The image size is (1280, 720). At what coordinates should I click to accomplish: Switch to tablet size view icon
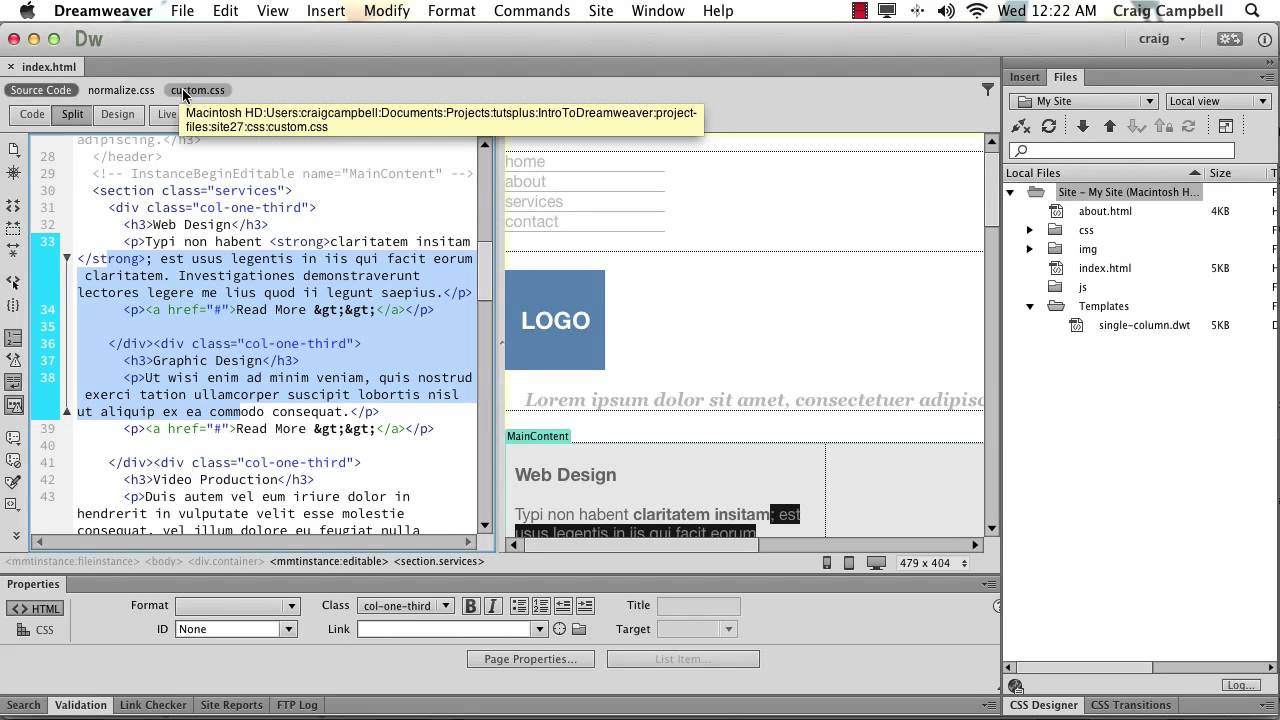tap(849, 563)
